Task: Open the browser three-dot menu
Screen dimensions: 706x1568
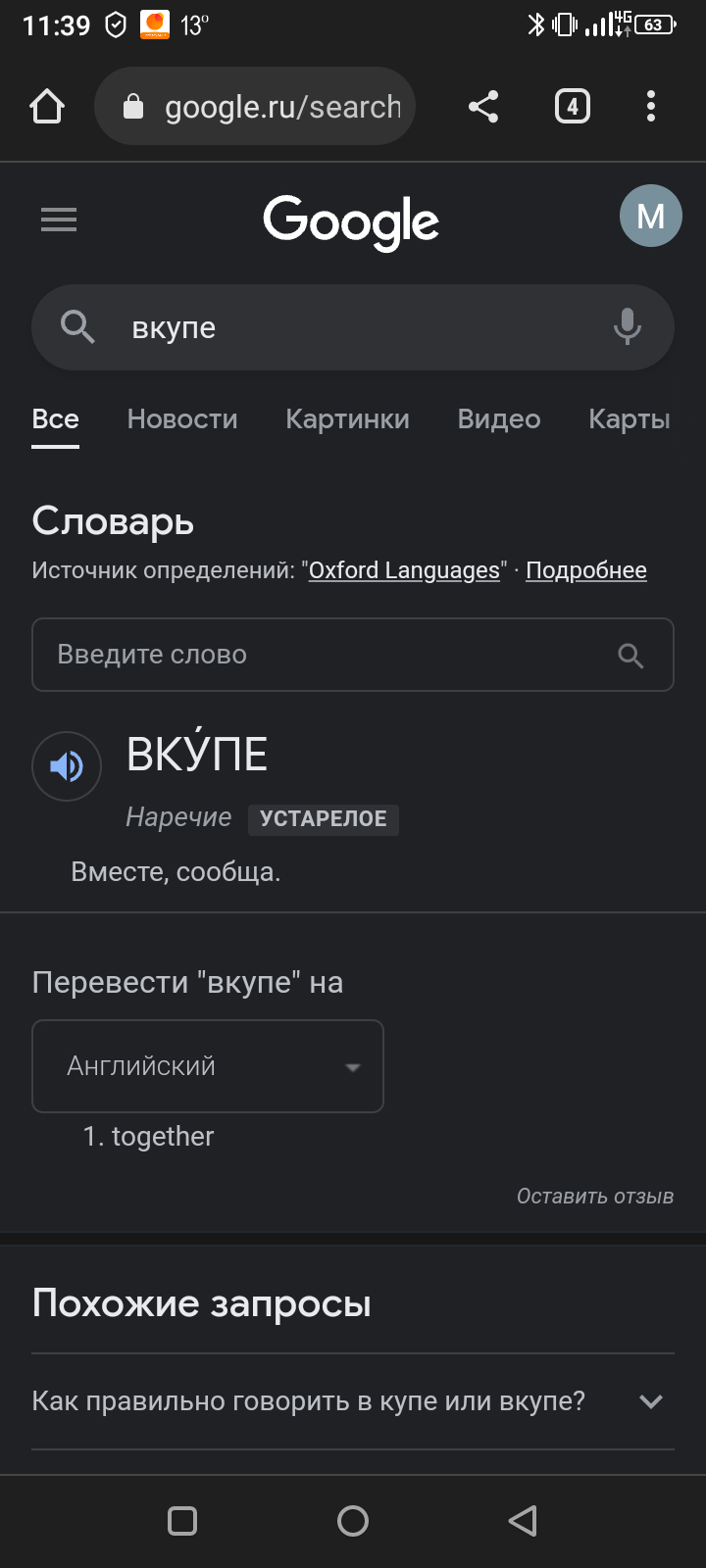Action: point(651,106)
